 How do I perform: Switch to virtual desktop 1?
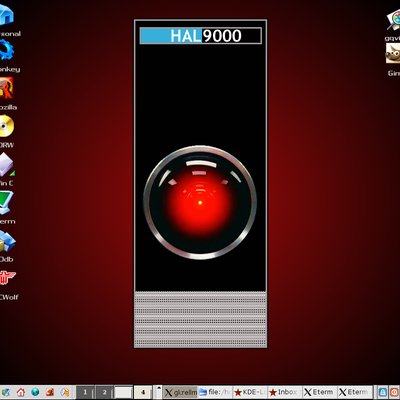[x=85, y=392]
